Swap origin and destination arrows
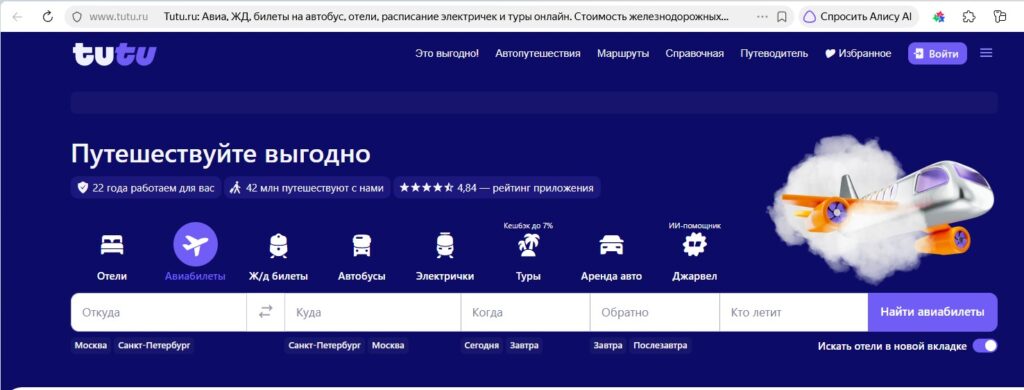This screenshot has width=1024, height=390. [x=265, y=312]
